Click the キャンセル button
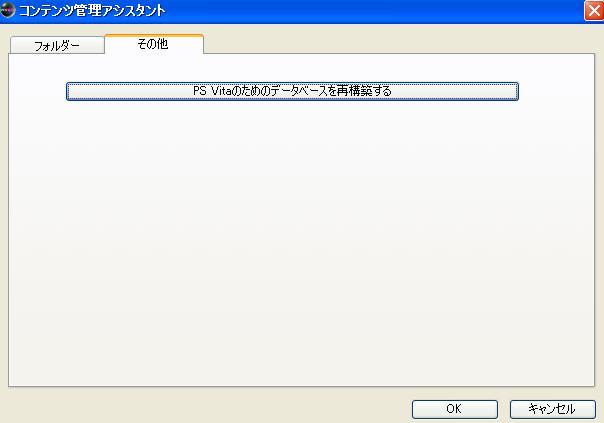 point(552,409)
